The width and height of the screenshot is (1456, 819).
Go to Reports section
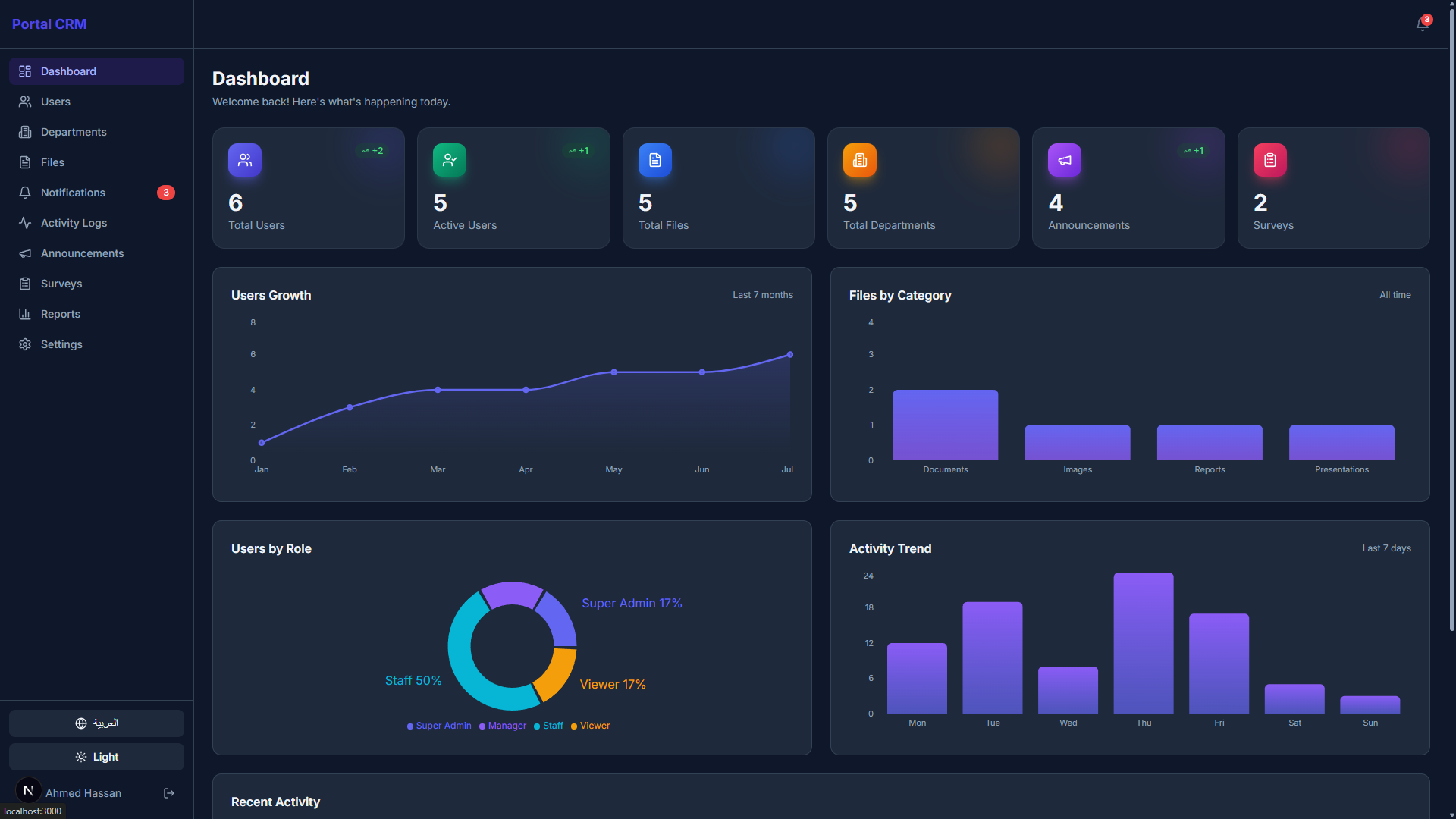click(96, 314)
